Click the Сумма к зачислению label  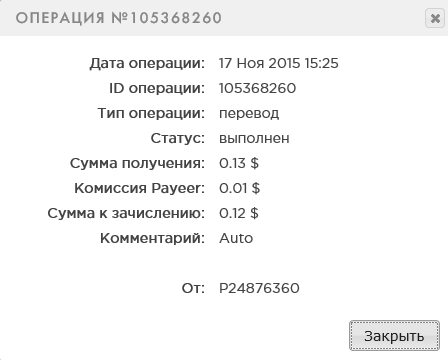pos(126,214)
